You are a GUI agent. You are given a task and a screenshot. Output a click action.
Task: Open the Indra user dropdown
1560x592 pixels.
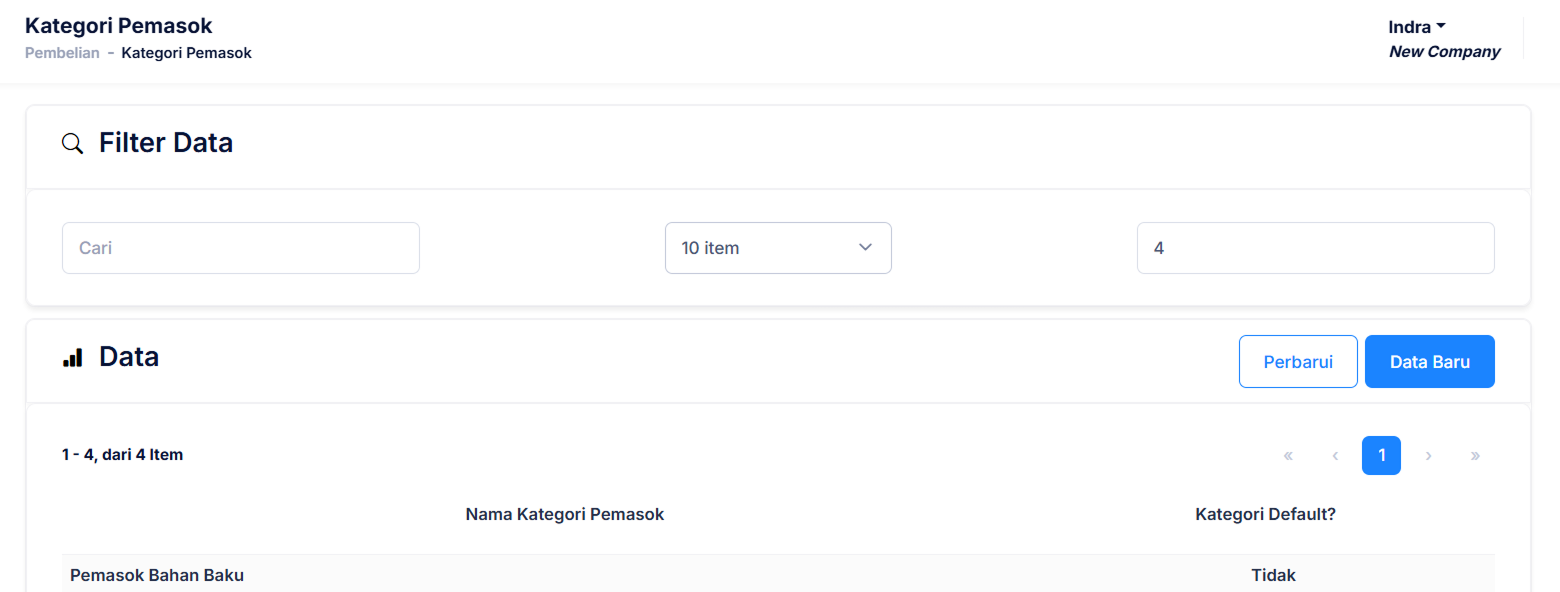point(1417,27)
